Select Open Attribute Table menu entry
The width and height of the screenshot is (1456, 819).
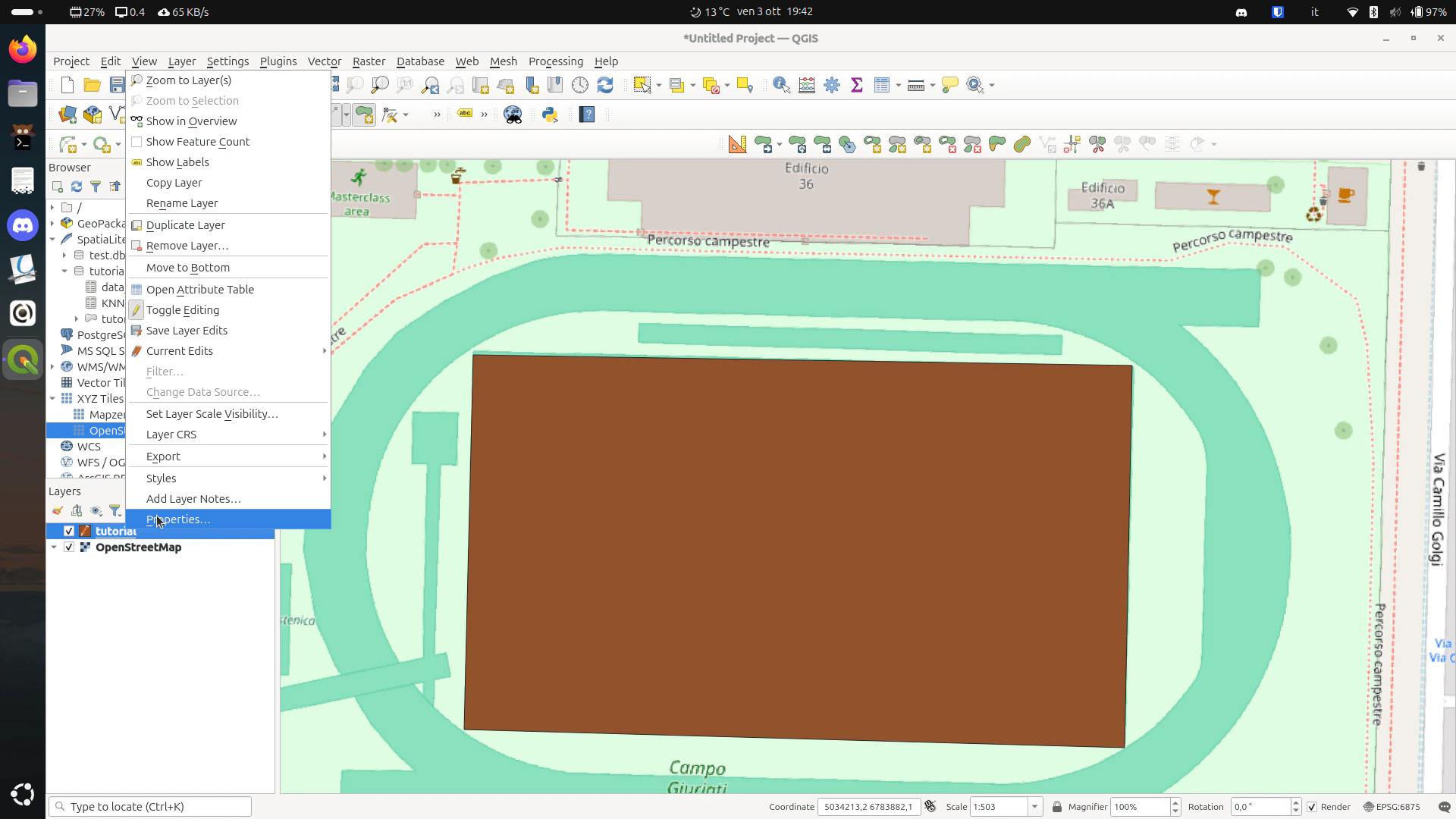tap(200, 290)
